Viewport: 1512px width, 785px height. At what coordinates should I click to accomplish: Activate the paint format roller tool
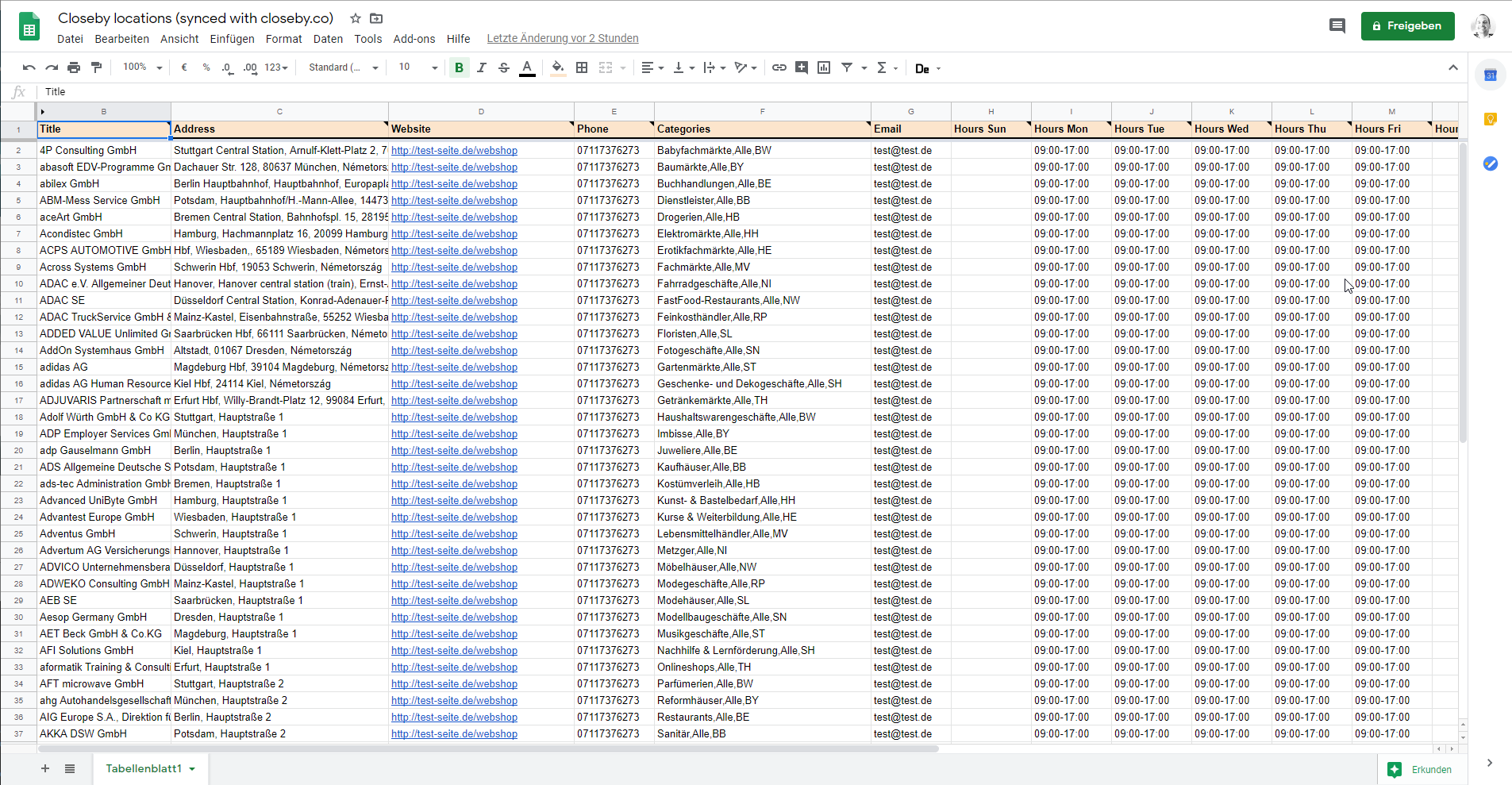(x=96, y=68)
